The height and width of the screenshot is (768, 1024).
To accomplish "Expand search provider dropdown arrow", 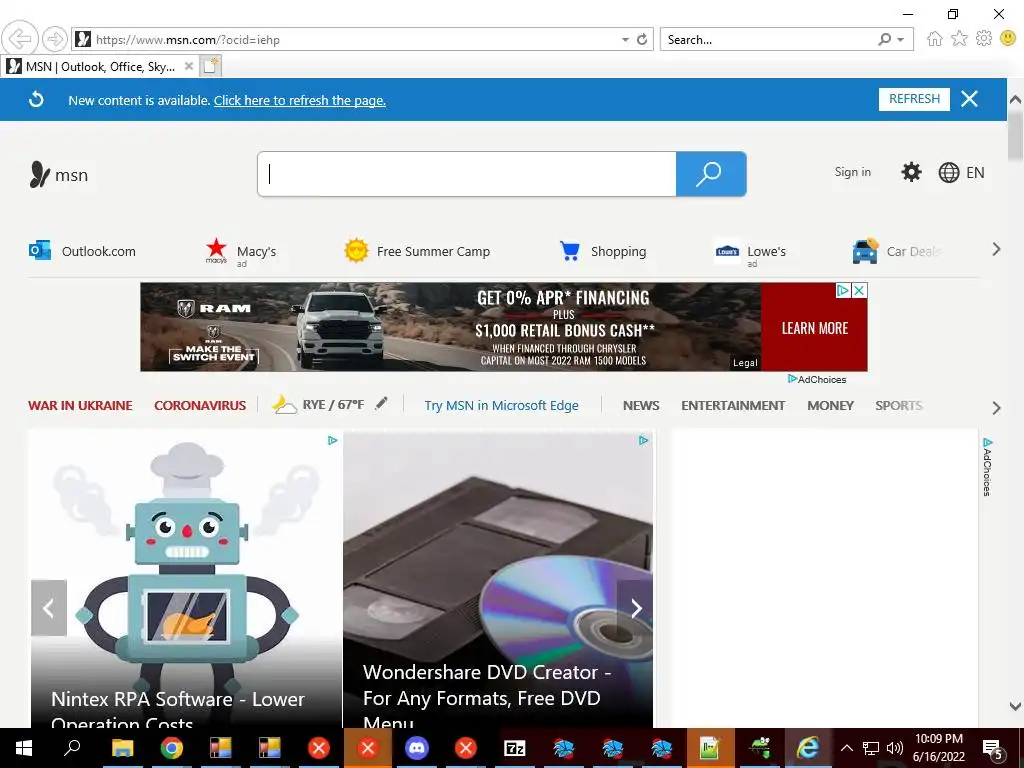I will [901, 40].
